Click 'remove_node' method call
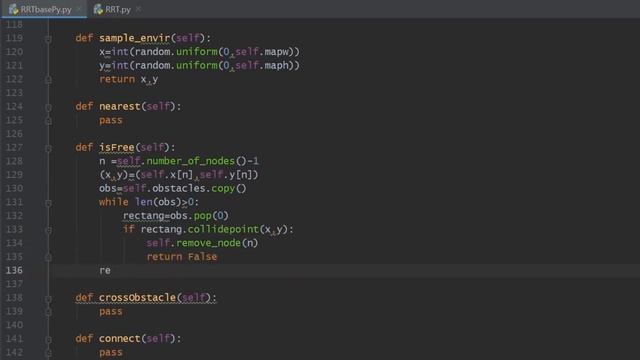The height and width of the screenshot is (360, 640). [208, 243]
